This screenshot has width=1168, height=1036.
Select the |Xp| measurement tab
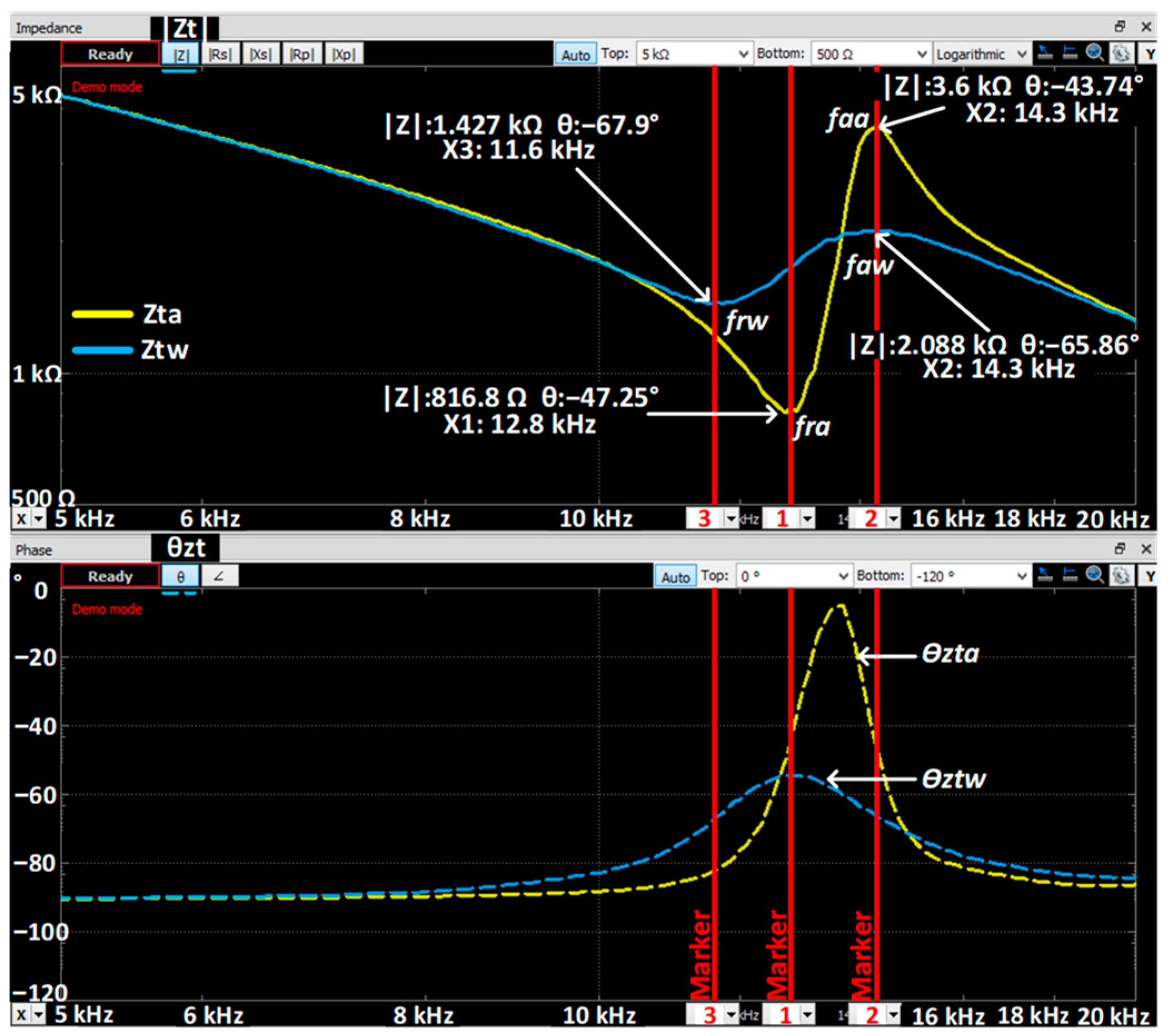pos(344,54)
